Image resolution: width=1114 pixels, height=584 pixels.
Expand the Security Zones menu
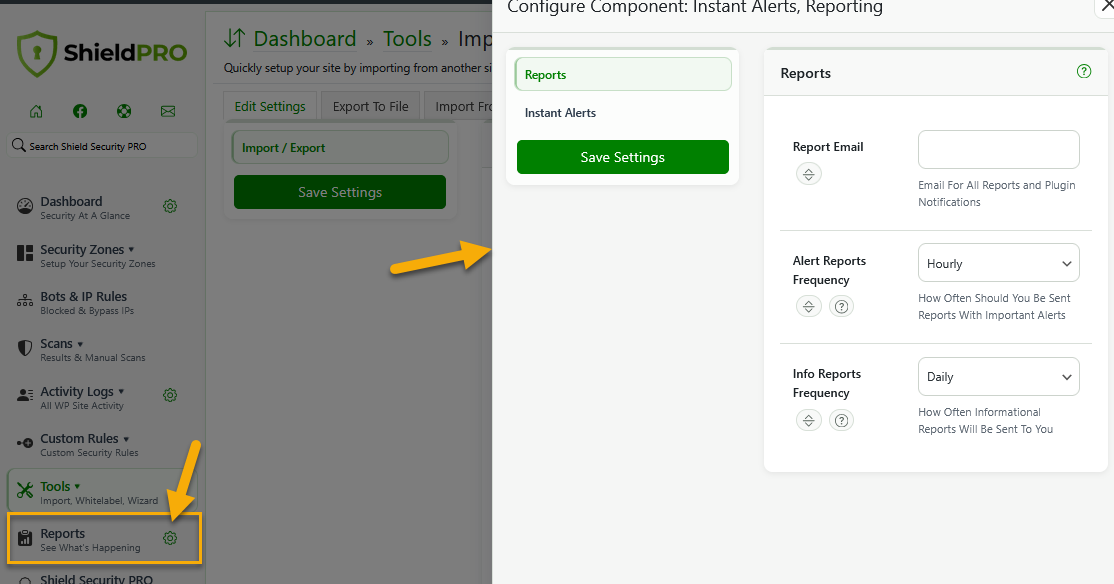[x=131, y=250]
